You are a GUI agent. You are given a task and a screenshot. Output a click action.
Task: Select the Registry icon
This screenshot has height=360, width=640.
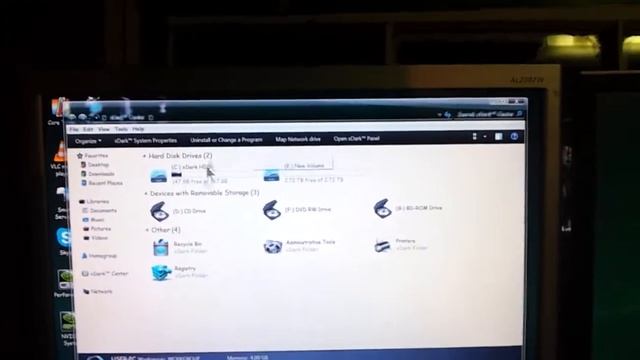click(x=161, y=273)
